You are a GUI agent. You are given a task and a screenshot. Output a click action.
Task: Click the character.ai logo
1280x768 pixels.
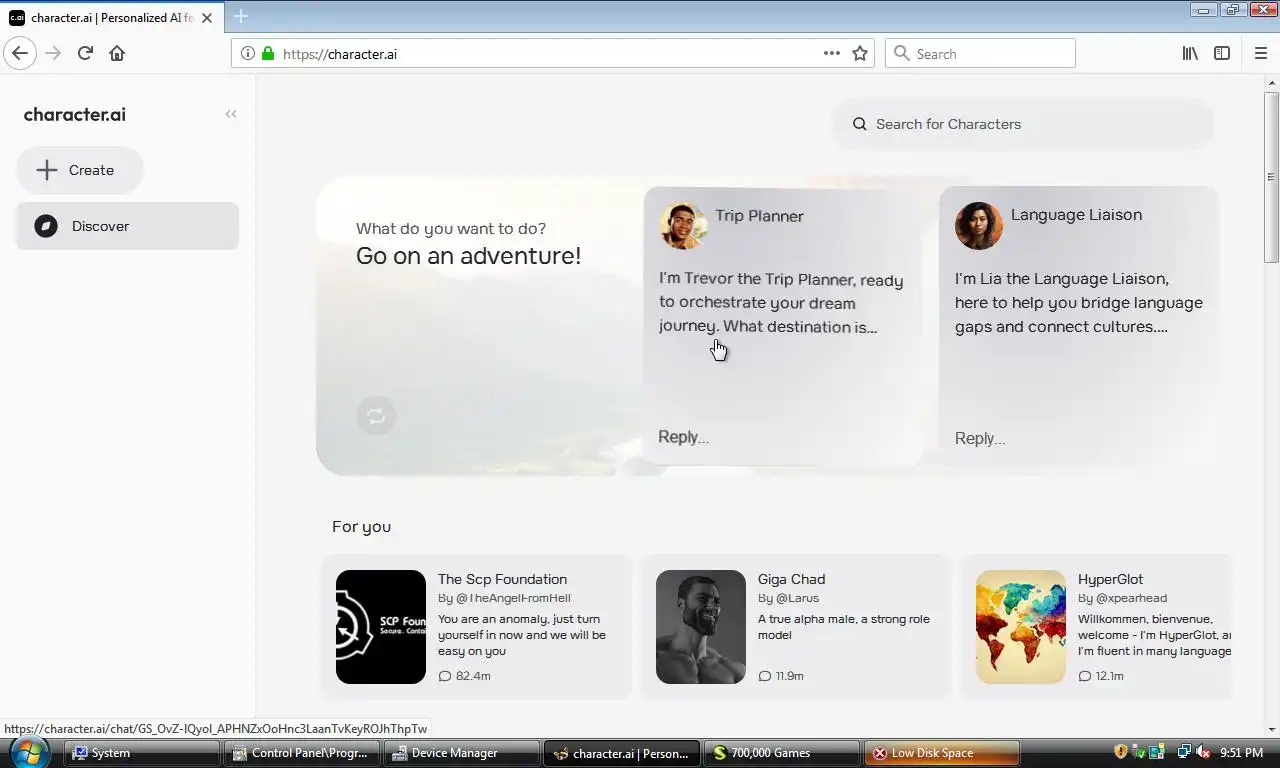point(75,114)
